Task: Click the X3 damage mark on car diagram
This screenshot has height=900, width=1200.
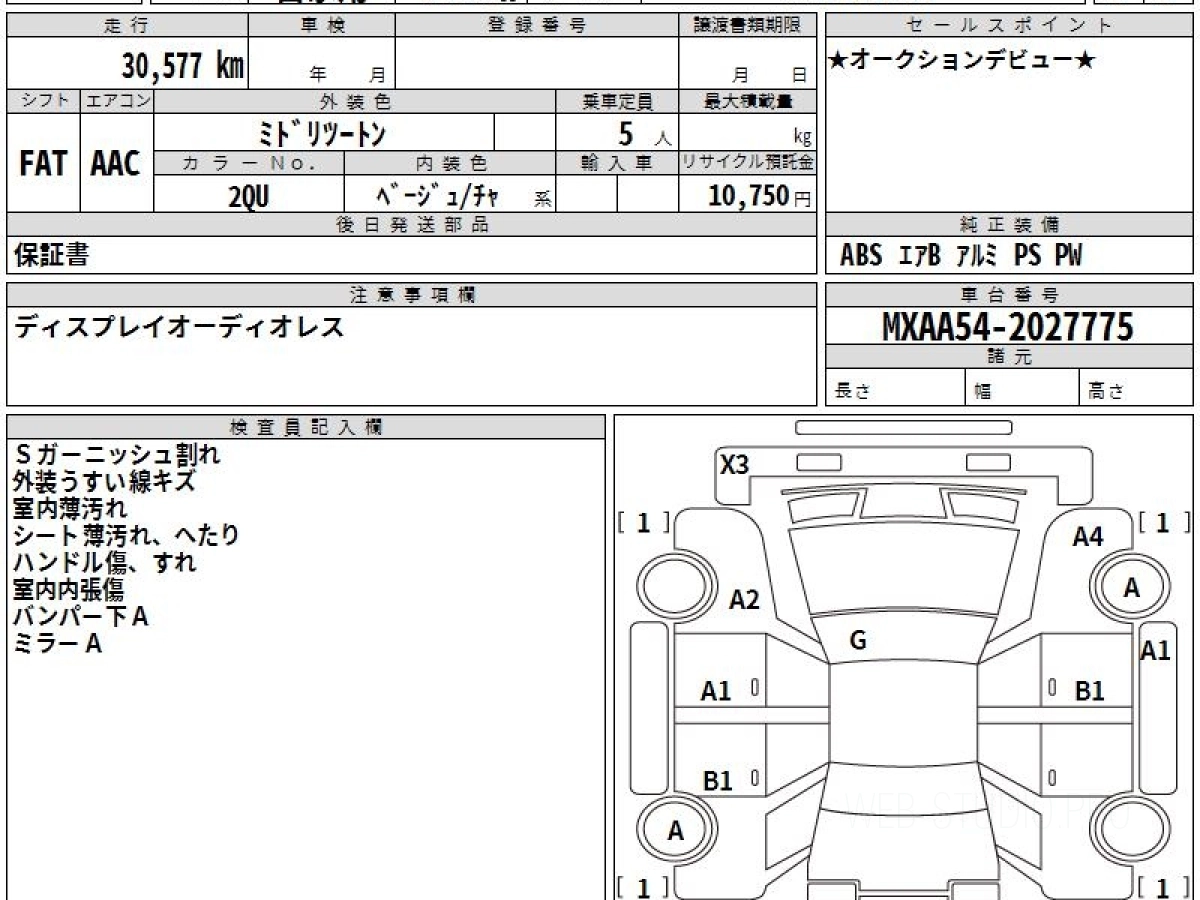Action: click(x=735, y=465)
